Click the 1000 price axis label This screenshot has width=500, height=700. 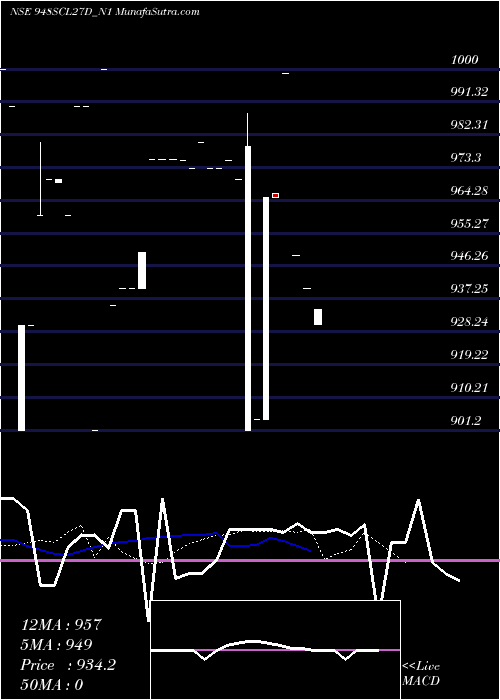(x=465, y=59)
